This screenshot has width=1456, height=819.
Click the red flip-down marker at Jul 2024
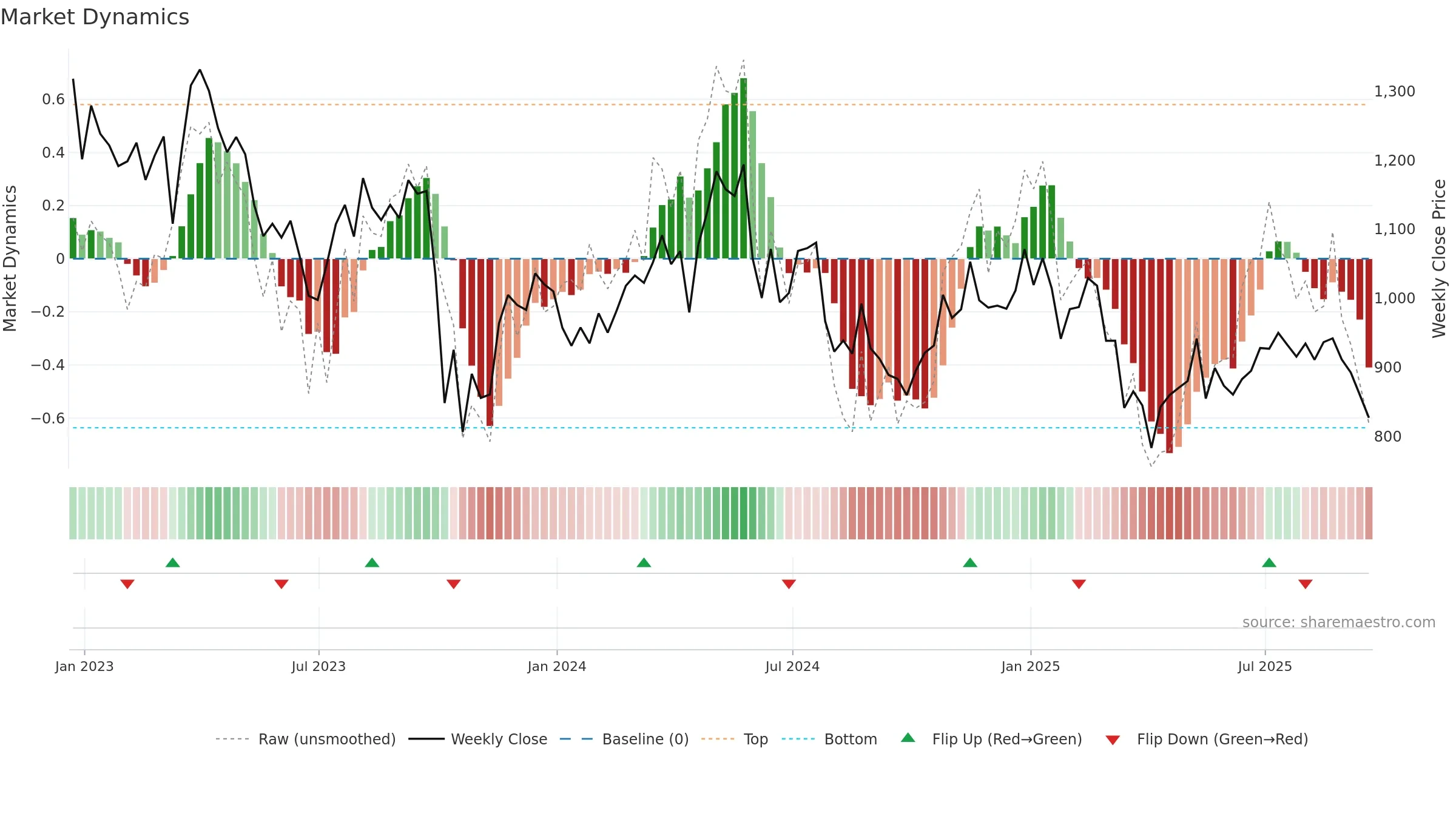point(789,584)
